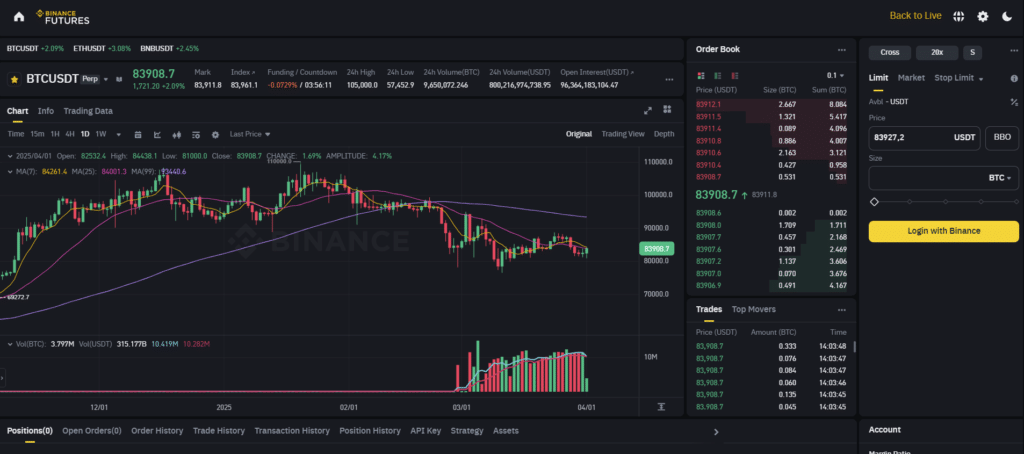Select the 4H interval
1024x454 pixels.
(x=70, y=134)
